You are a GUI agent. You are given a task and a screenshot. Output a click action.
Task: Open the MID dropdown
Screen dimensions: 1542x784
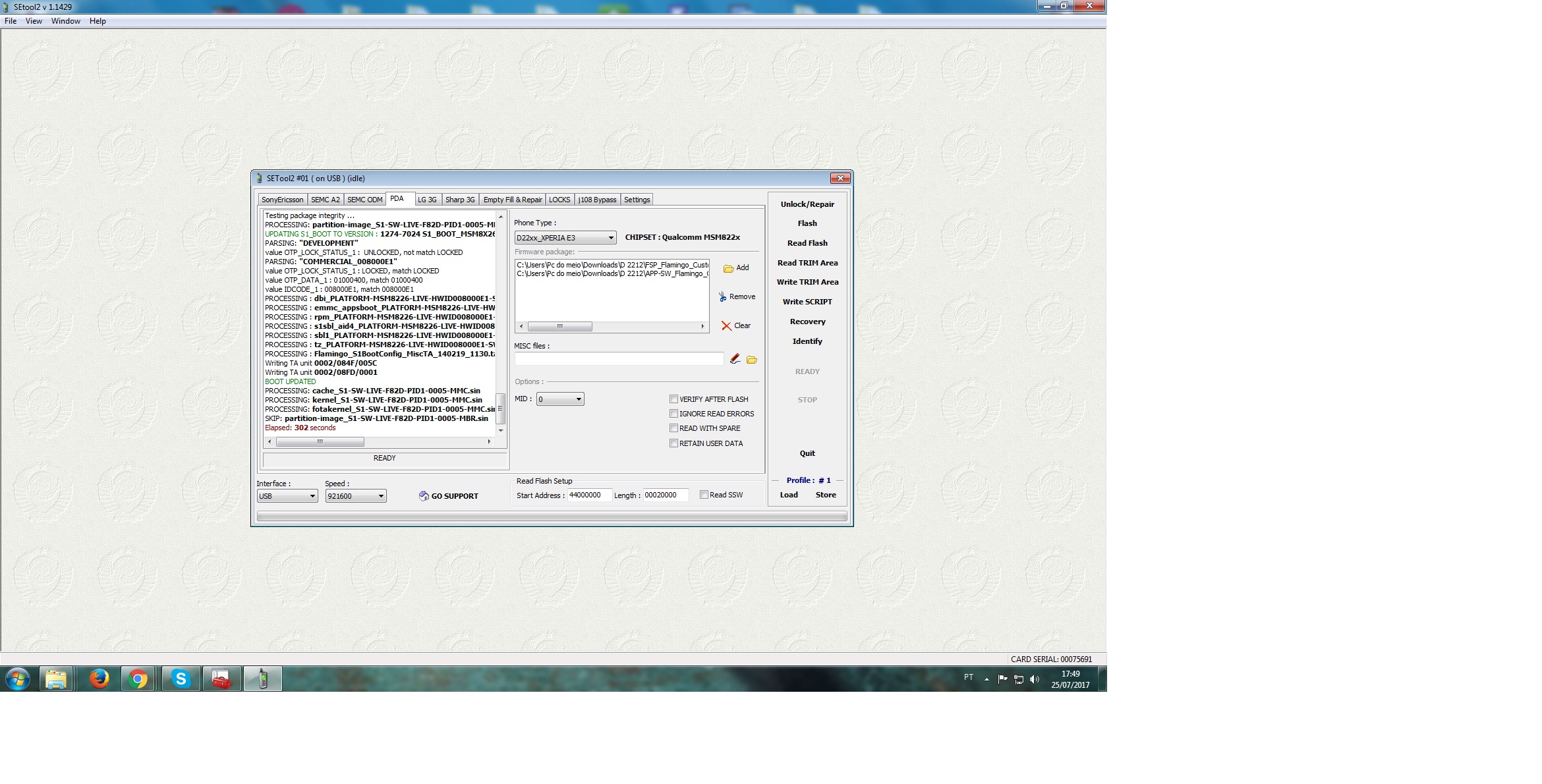pos(560,399)
